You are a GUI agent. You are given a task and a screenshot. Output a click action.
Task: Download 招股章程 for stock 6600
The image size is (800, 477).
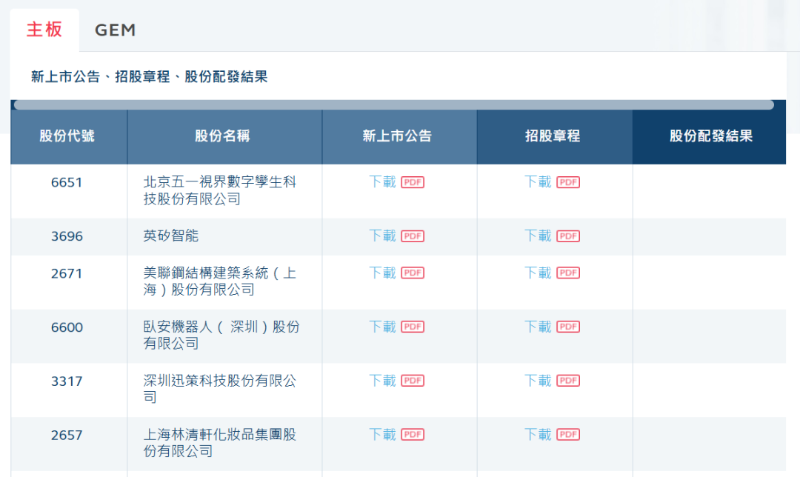click(538, 327)
